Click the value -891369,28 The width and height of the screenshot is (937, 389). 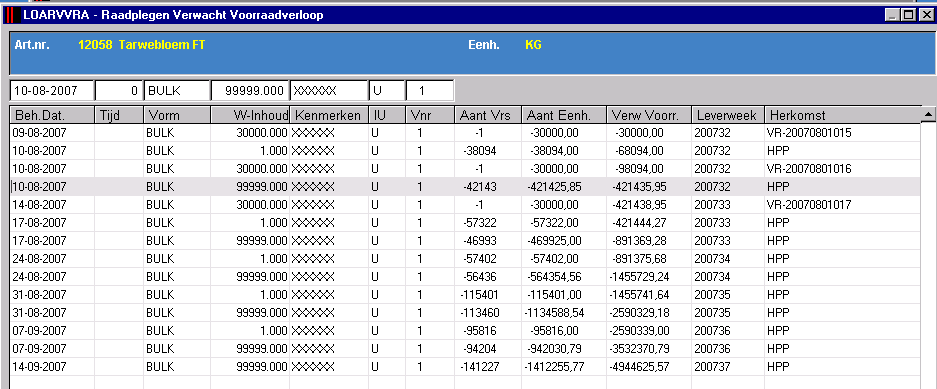coord(639,241)
